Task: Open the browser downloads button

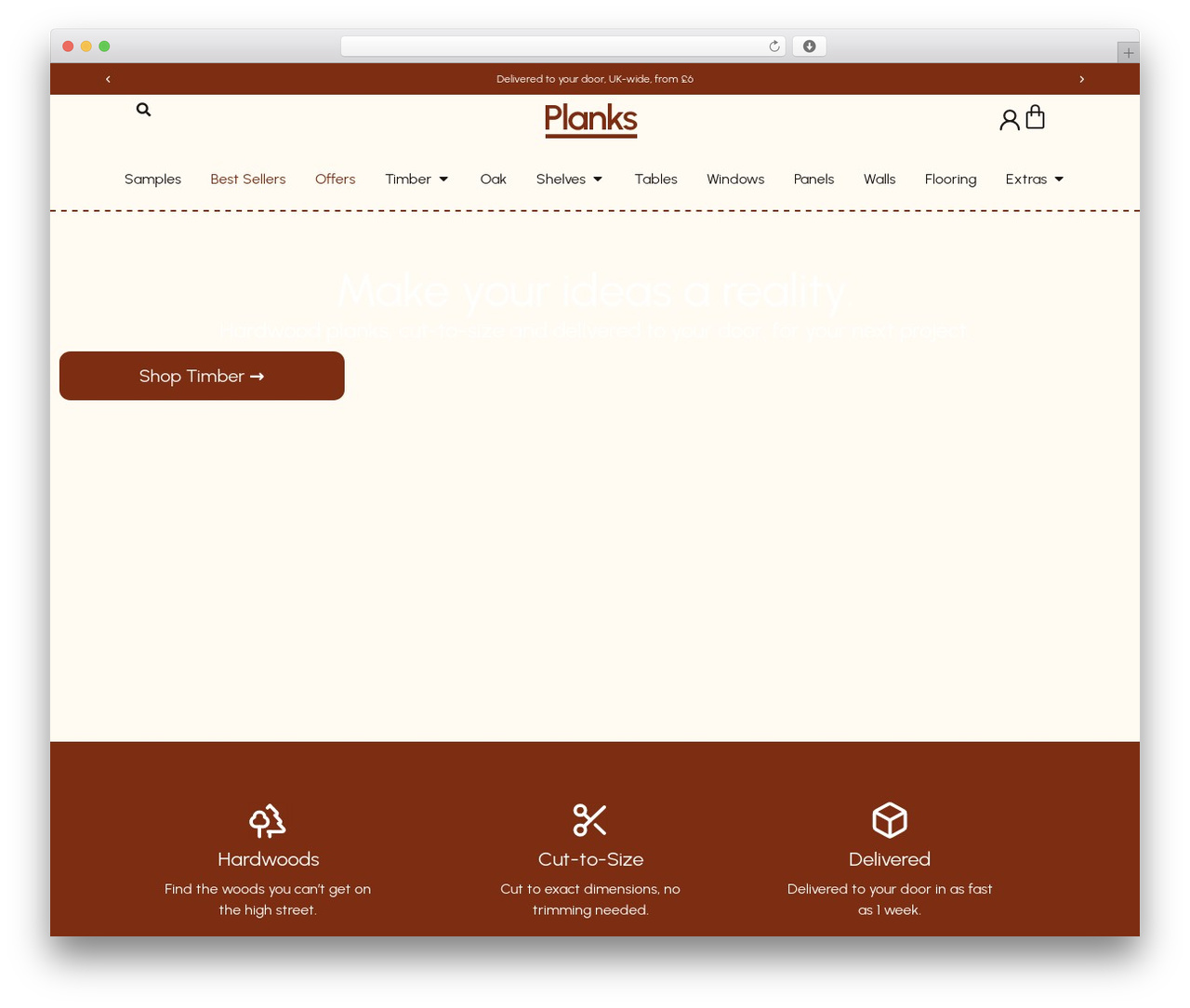Action: [809, 46]
